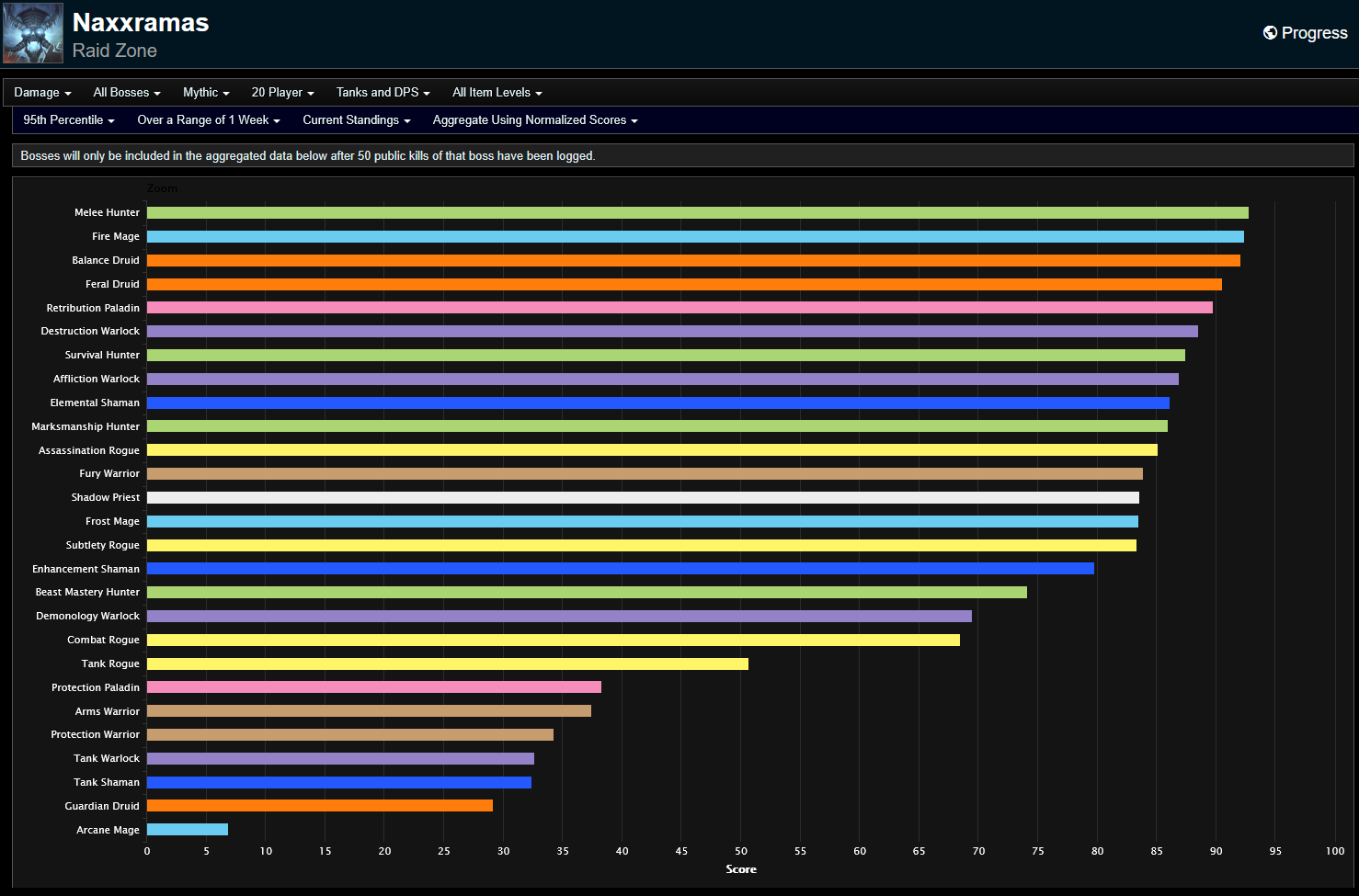Image resolution: width=1359 pixels, height=896 pixels.
Task: Open the Damage metric dropdown
Action: point(41,92)
